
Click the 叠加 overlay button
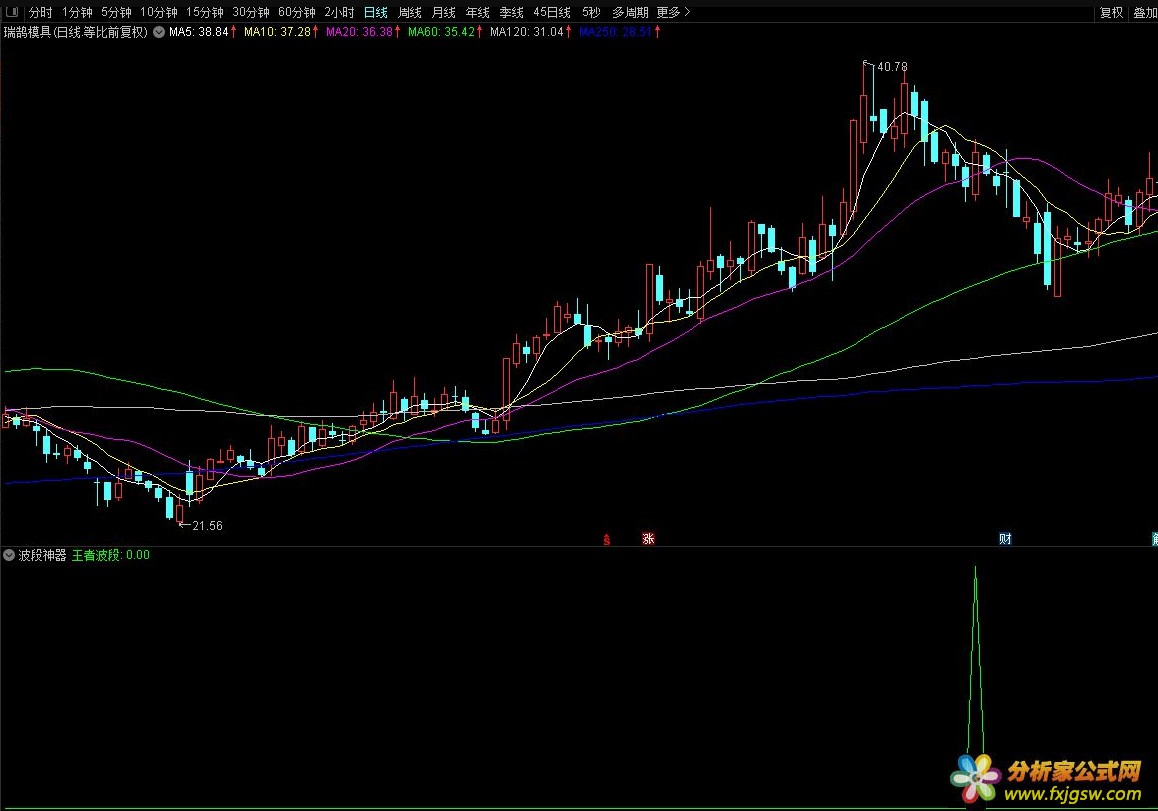(1145, 13)
